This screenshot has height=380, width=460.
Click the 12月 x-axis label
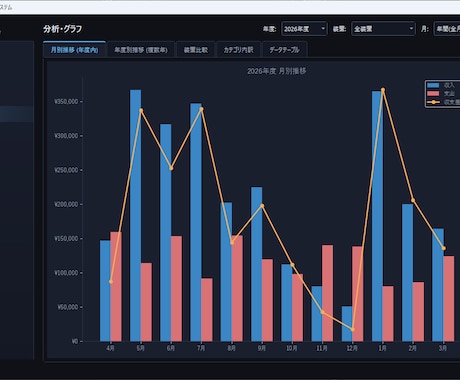[352, 348]
